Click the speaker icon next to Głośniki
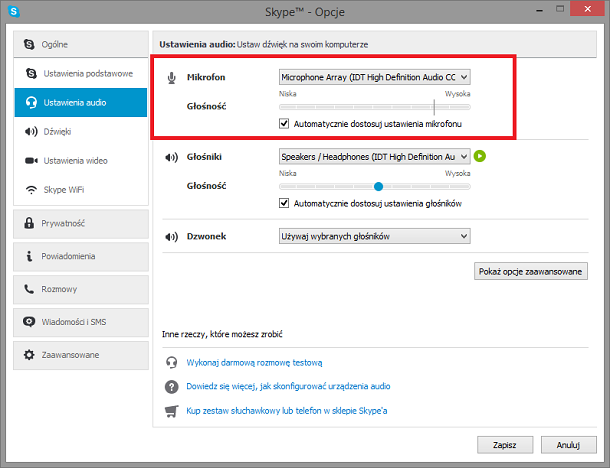Viewport: 610px width, 468px height. [172, 157]
